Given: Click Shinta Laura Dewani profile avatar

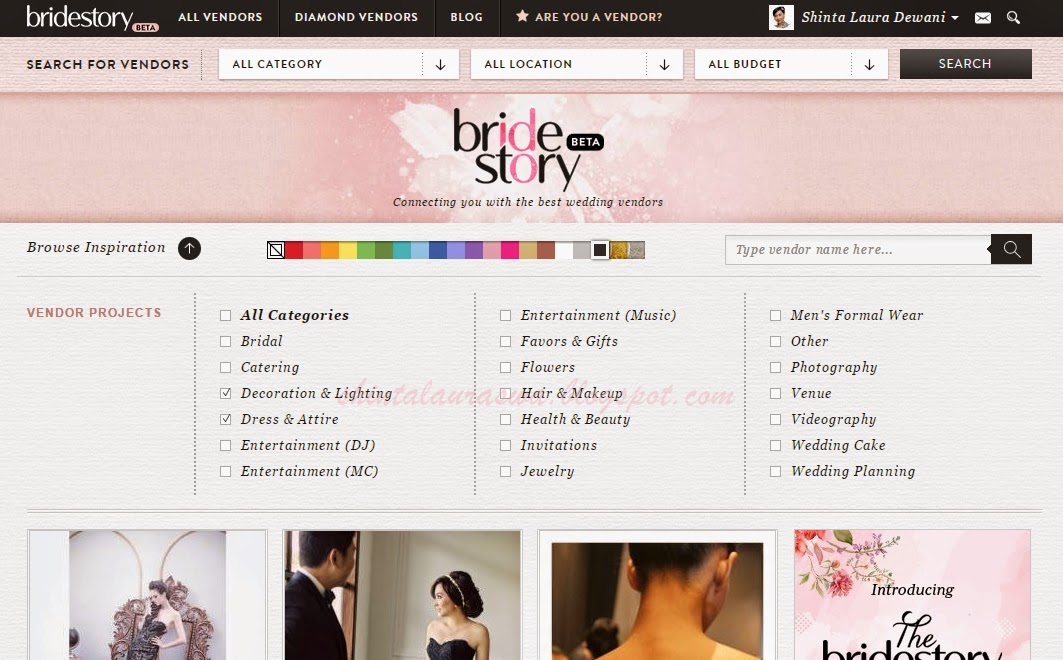Looking at the screenshot, I should click(781, 18).
